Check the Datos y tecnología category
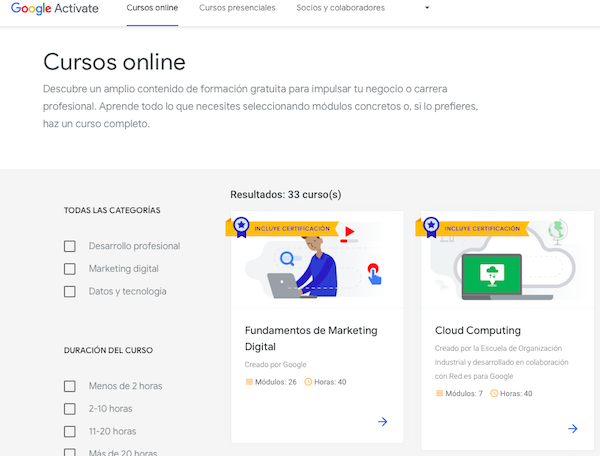This screenshot has height=456, width=600. (x=70, y=292)
